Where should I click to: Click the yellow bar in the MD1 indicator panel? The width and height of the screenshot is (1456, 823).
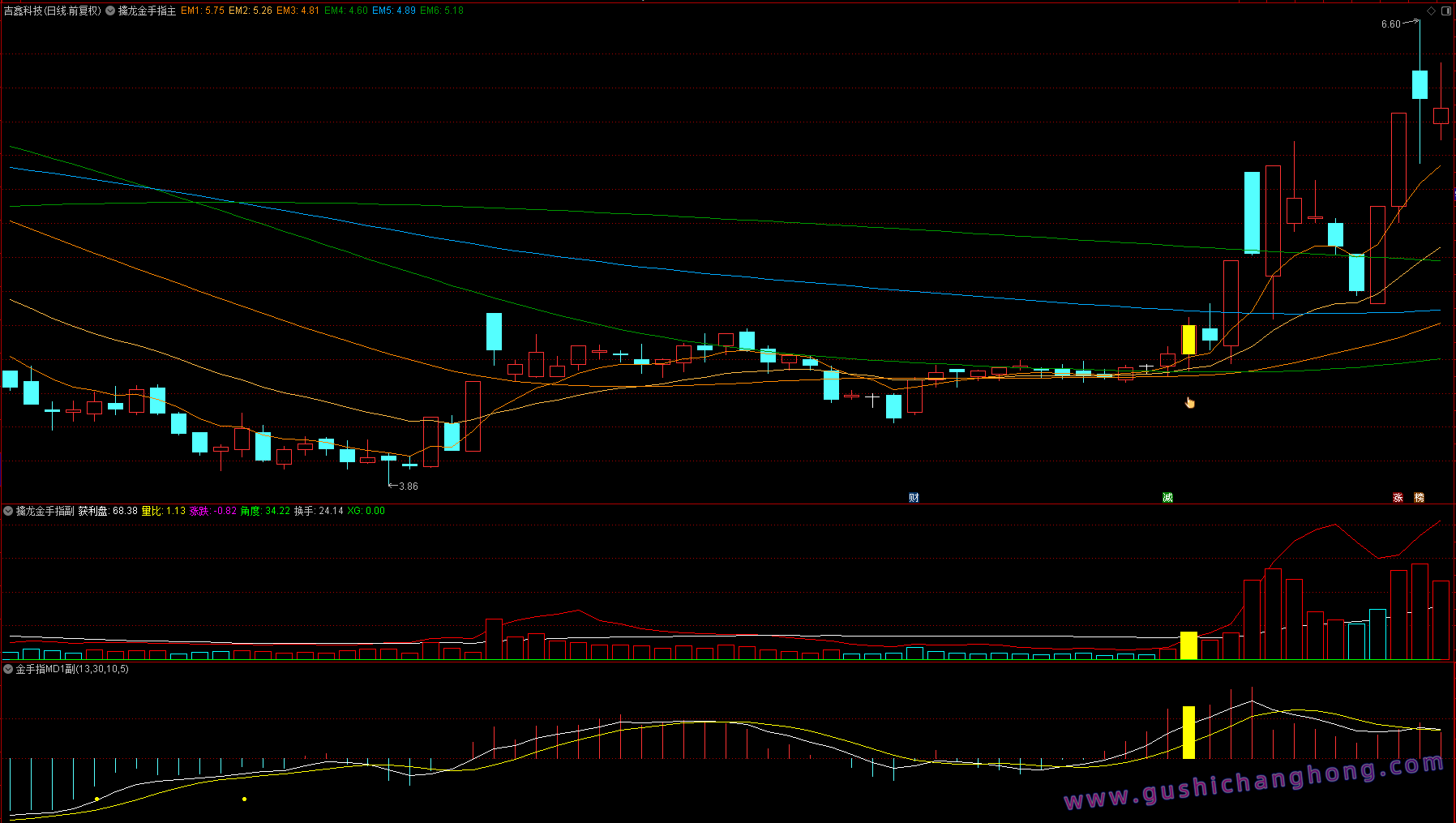click(1188, 732)
